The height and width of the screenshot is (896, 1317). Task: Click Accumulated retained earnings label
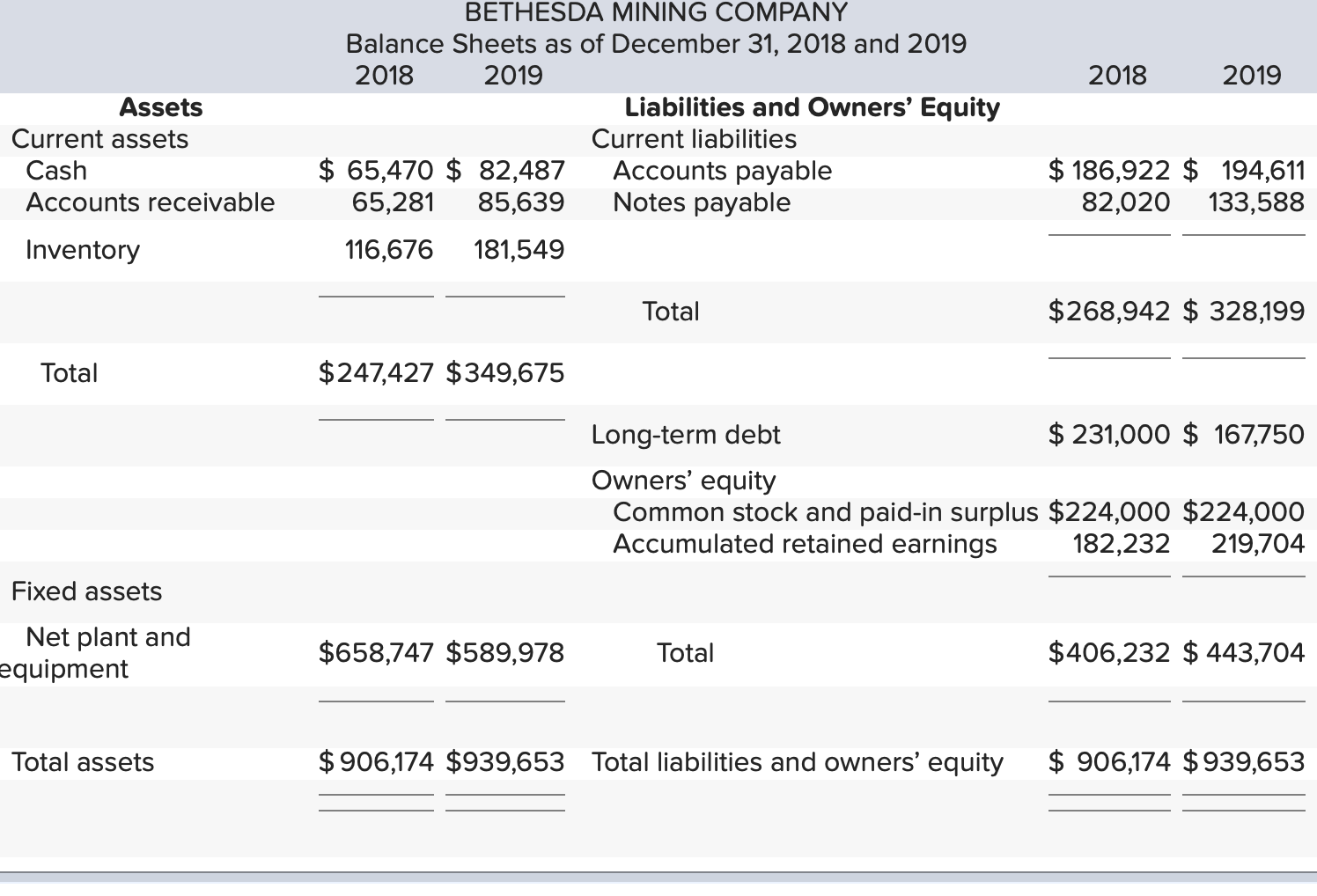coord(805,544)
